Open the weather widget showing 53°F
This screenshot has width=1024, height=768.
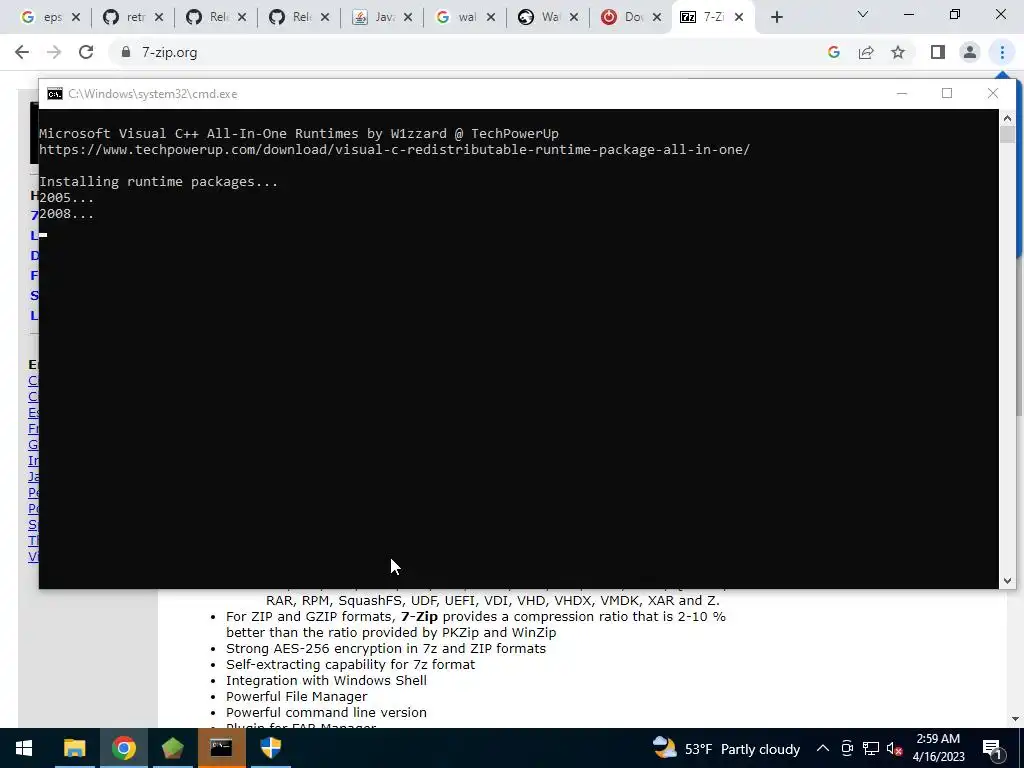point(726,748)
